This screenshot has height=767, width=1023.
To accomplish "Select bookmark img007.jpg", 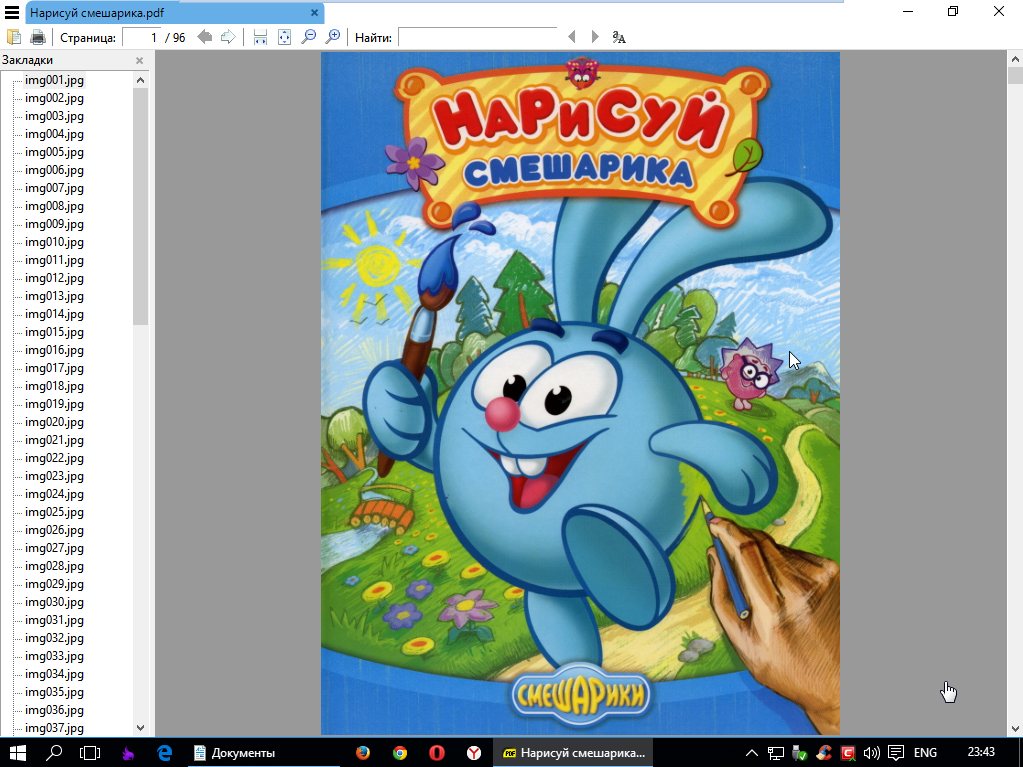I will [54, 188].
